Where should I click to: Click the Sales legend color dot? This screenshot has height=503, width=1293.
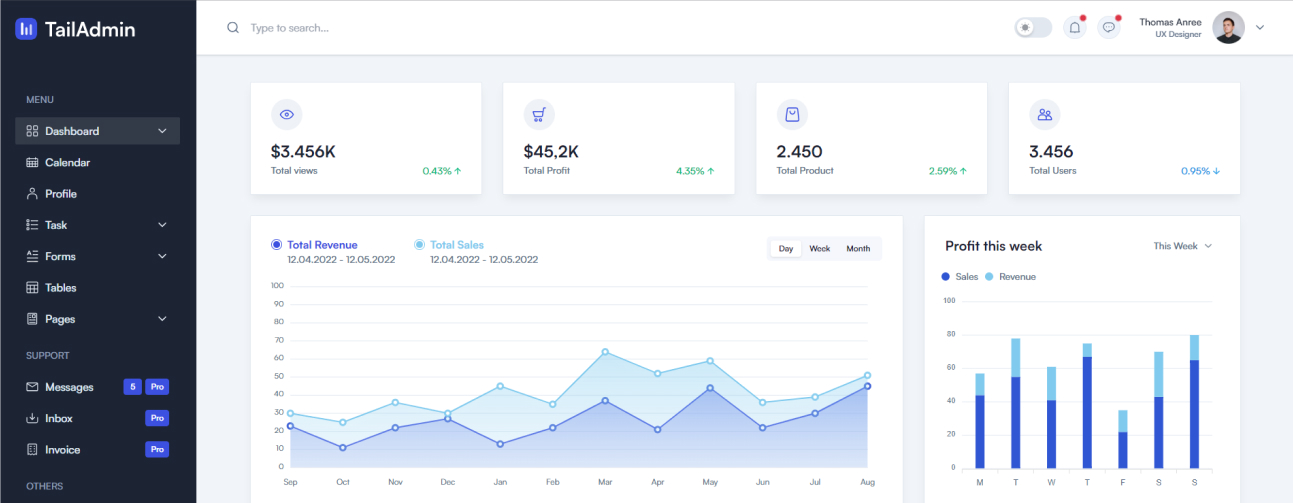[946, 277]
